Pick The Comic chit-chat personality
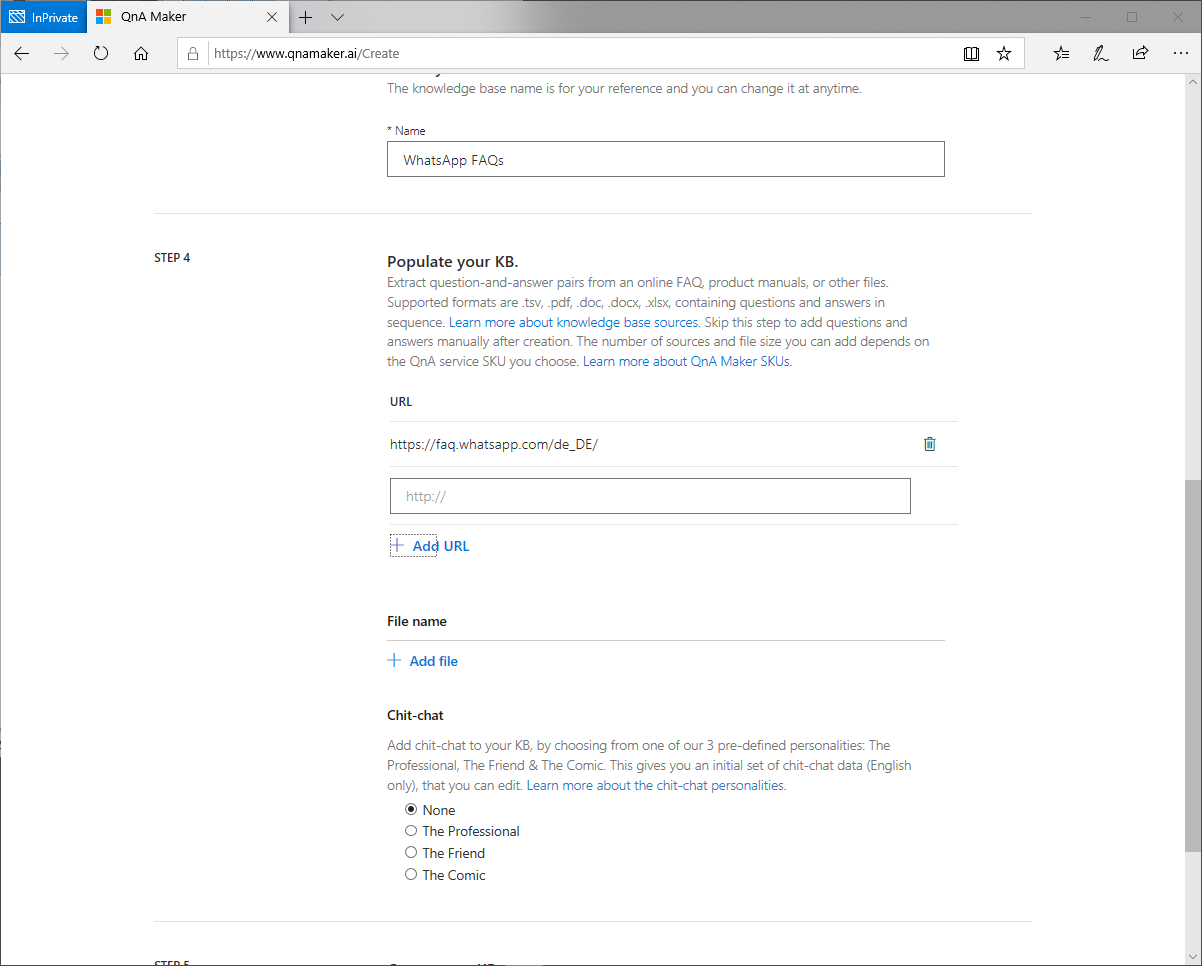This screenshot has width=1202, height=966. click(x=411, y=875)
